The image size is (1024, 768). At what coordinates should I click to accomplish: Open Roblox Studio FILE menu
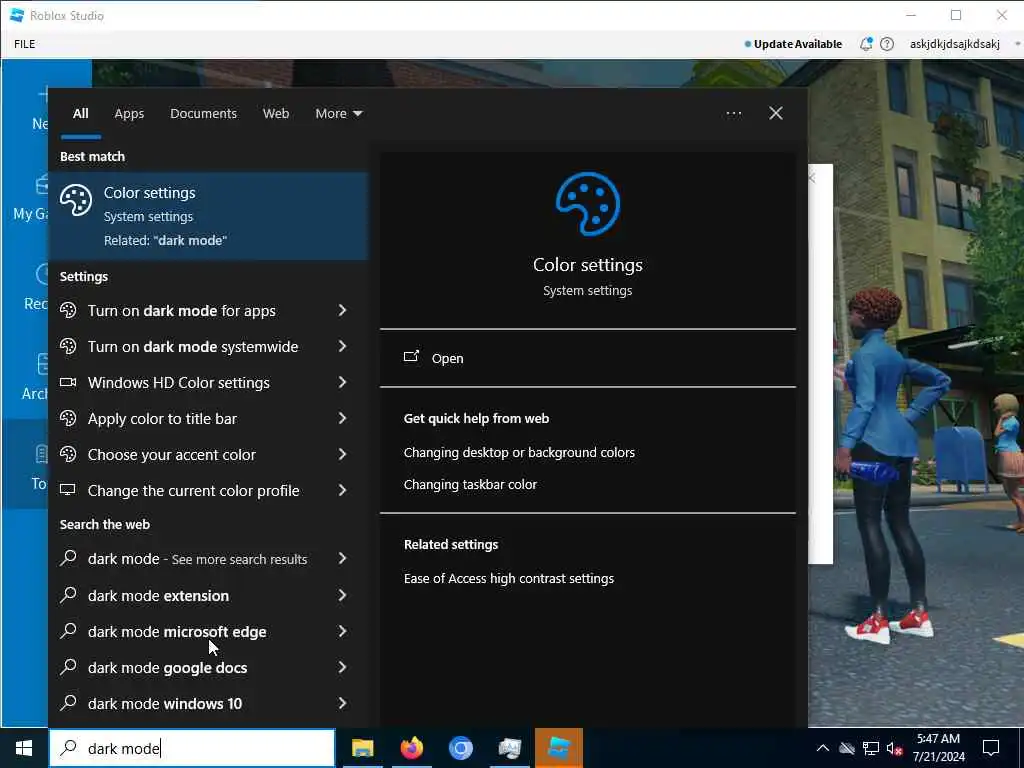tap(25, 44)
